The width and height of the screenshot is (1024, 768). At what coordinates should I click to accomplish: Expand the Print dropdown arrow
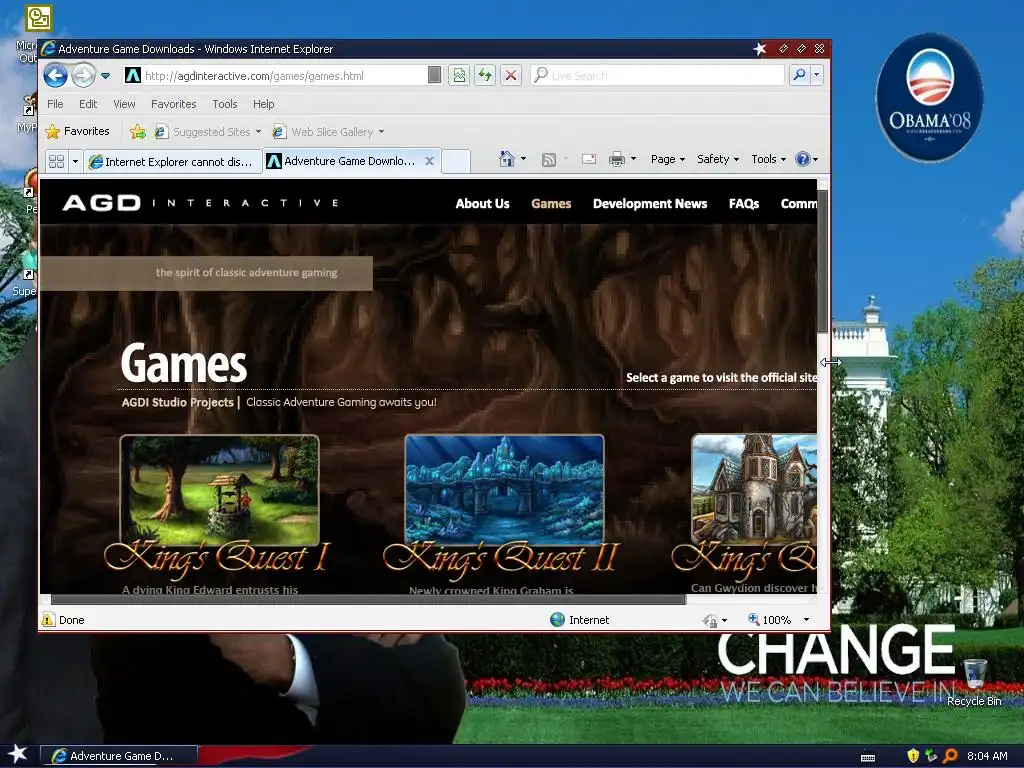633,159
